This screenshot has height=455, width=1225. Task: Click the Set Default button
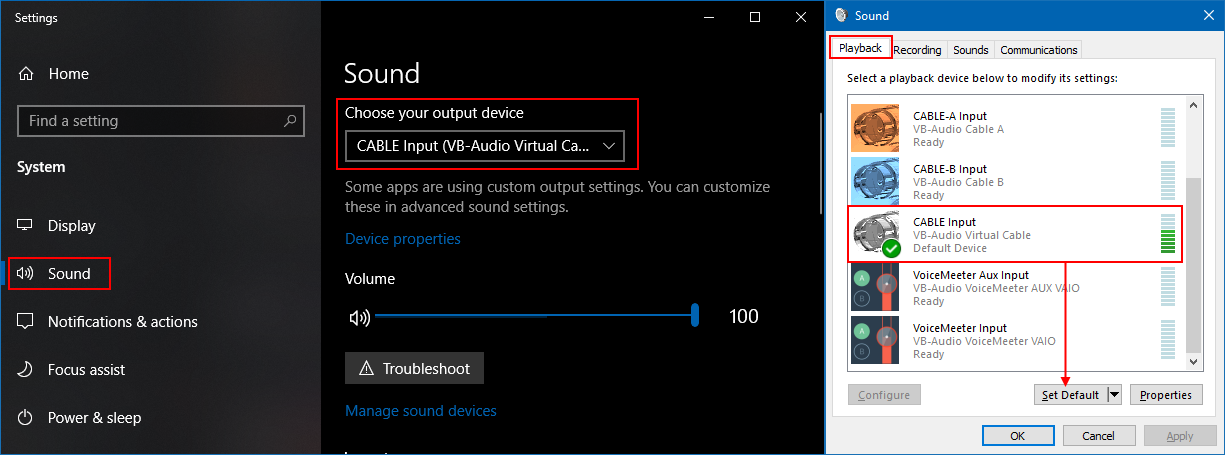click(x=1070, y=395)
